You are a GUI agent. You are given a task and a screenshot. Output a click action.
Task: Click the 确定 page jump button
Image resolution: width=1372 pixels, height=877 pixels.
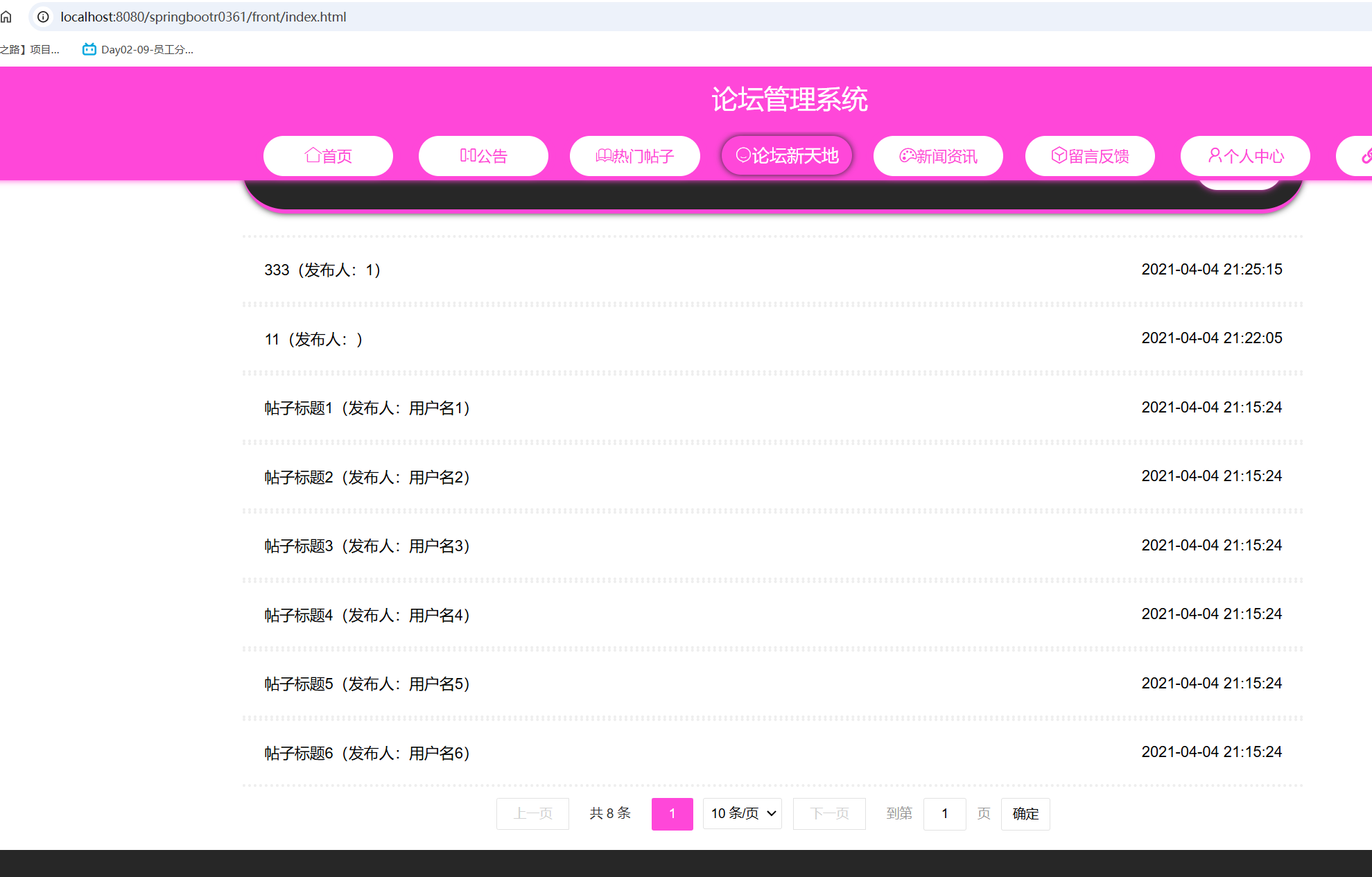1025,813
